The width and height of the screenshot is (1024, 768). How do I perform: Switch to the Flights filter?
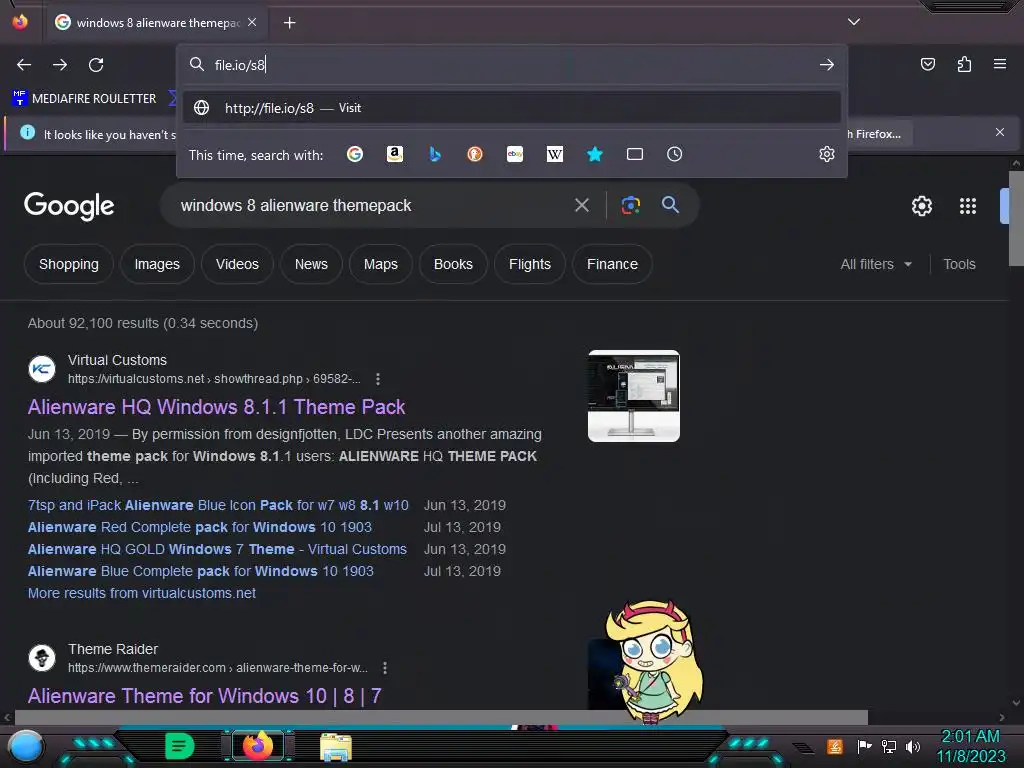[x=530, y=264]
